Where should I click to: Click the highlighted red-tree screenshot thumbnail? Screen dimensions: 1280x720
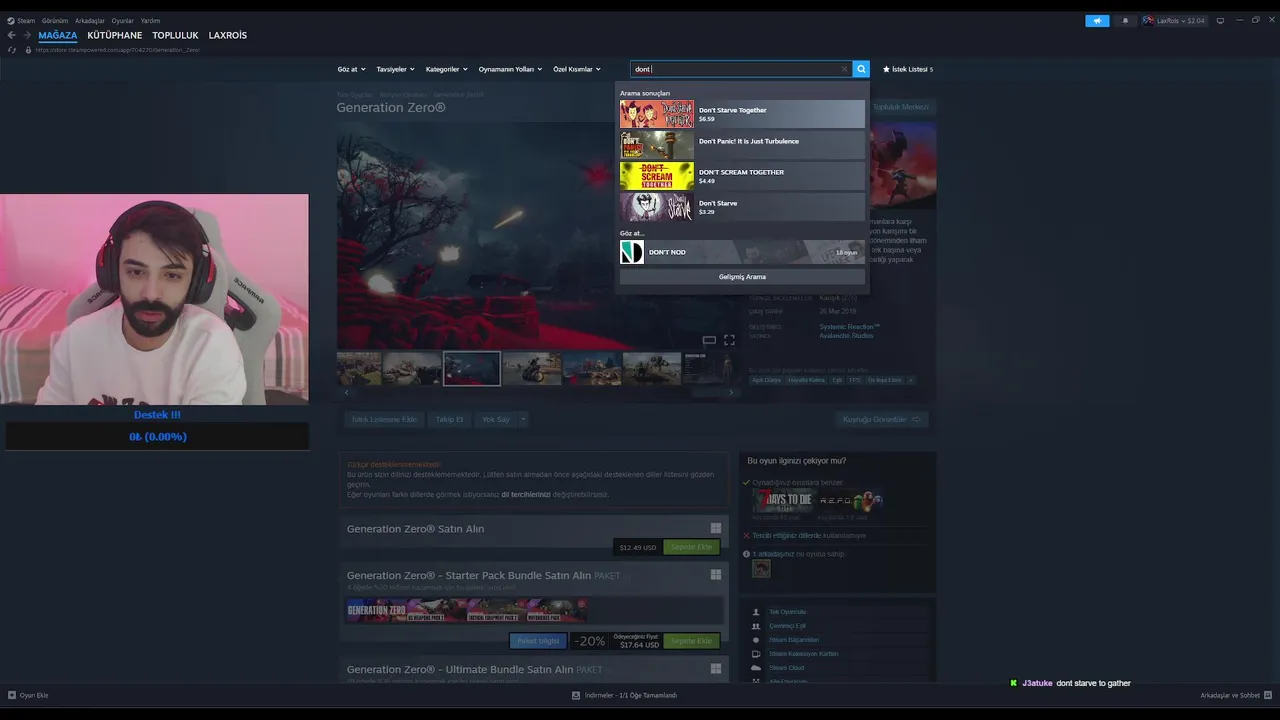(471, 368)
